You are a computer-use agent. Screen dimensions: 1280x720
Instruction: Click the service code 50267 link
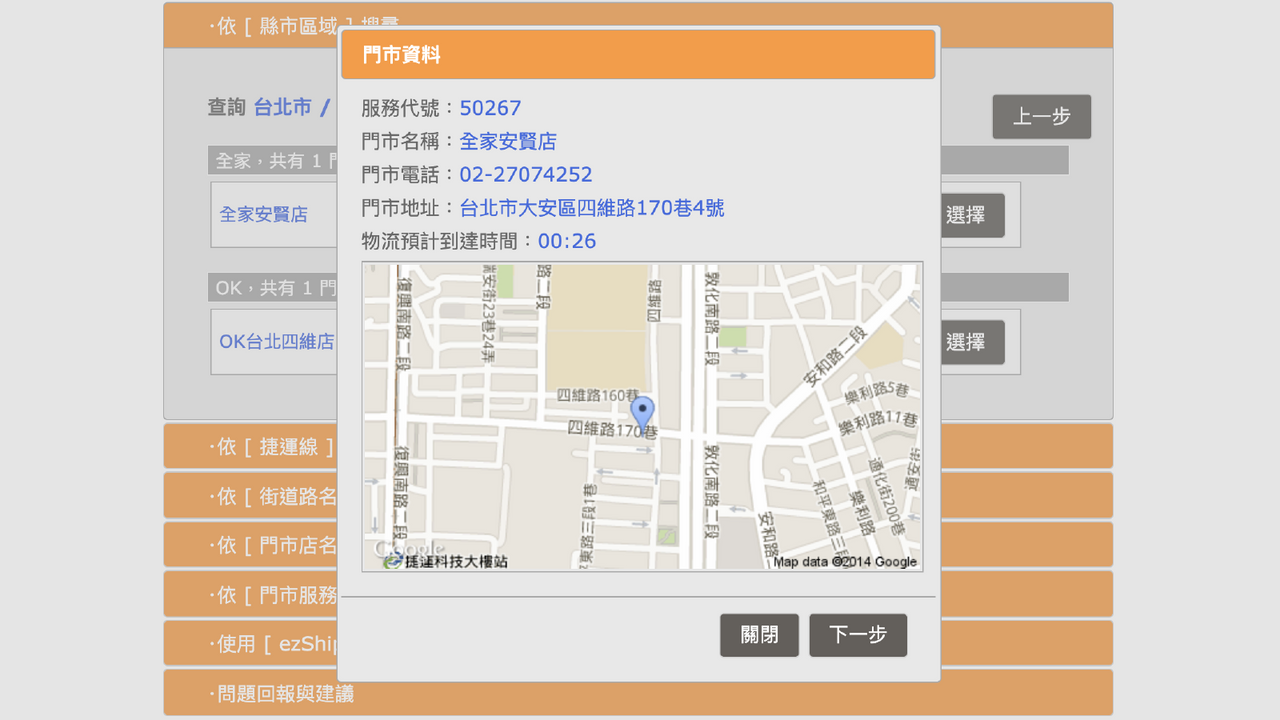click(x=491, y=108)
